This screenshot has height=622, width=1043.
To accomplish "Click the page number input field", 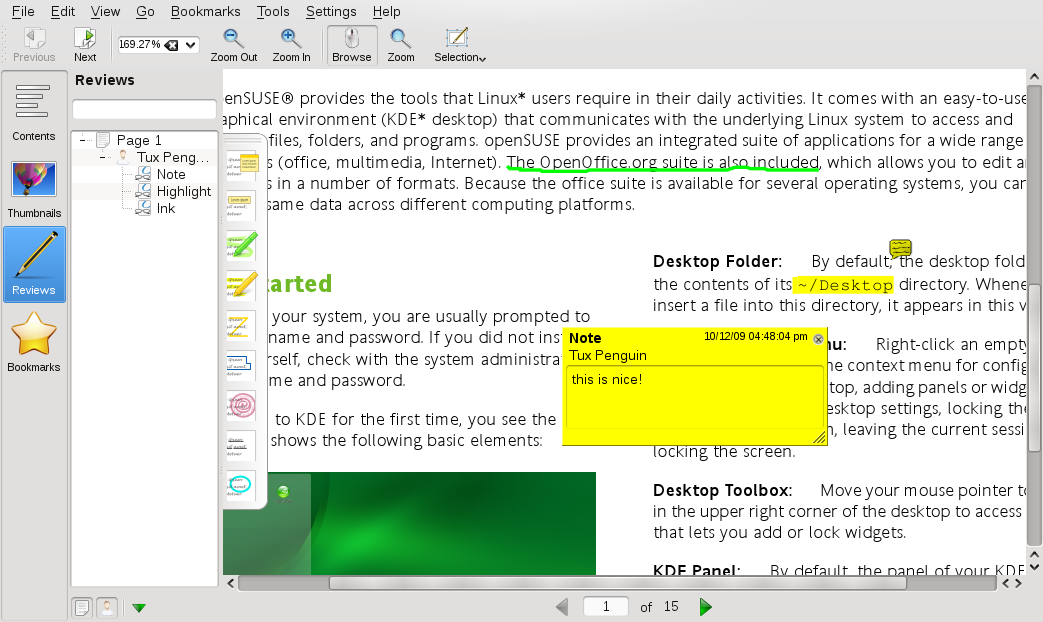I will coord(605,607).
